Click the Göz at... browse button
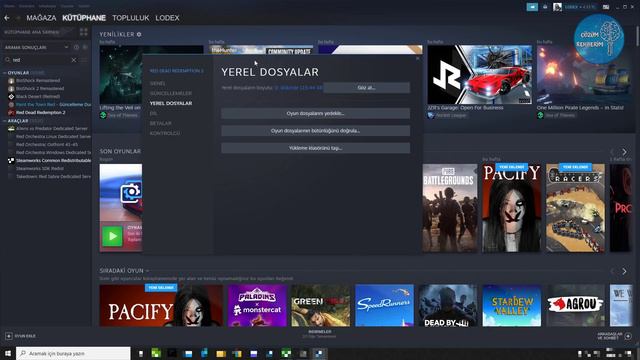Viewport: 640px width, 360px height. tap(367, 87)
